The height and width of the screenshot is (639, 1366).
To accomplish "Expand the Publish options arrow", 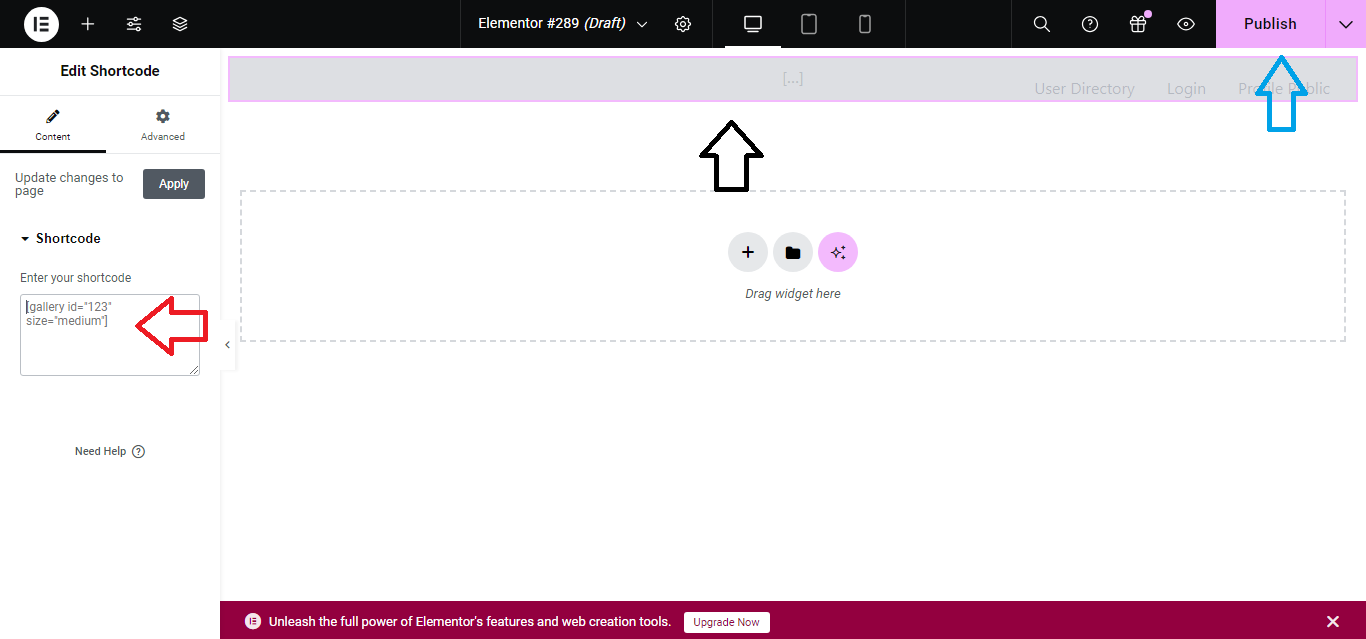I will (1345, 24).
